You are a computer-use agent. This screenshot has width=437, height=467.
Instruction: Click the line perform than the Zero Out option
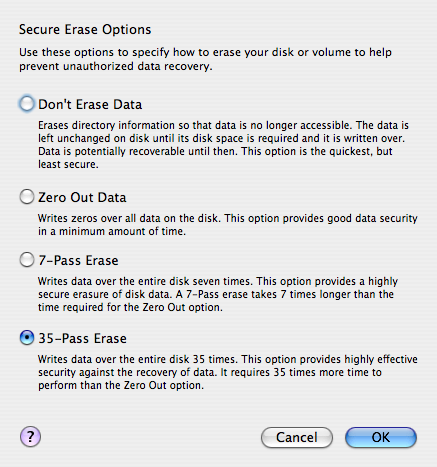121,385
